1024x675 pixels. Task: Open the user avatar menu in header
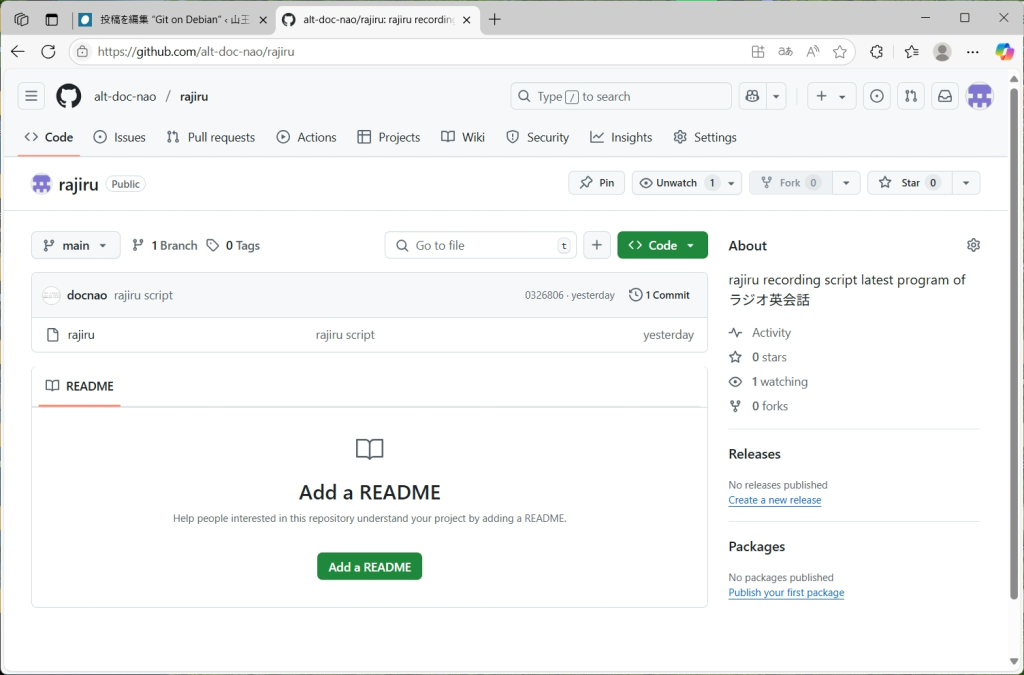[x=980, y=96]
